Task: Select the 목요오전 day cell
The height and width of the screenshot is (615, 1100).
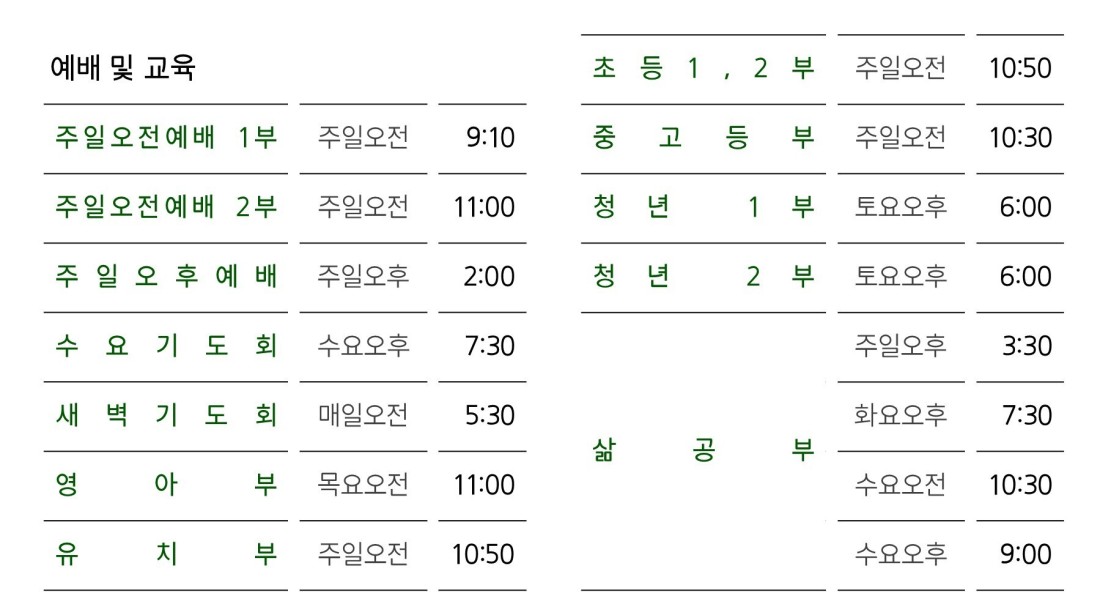Action: 363,484
